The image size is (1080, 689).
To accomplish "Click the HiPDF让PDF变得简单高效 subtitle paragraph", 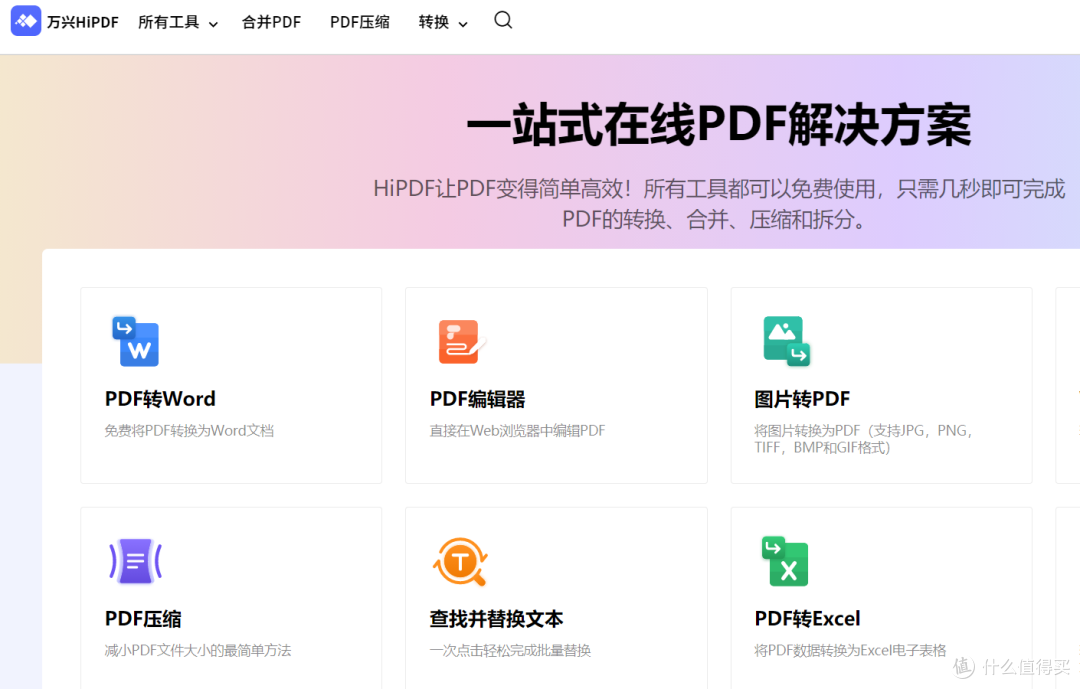I will coord(719,204).
